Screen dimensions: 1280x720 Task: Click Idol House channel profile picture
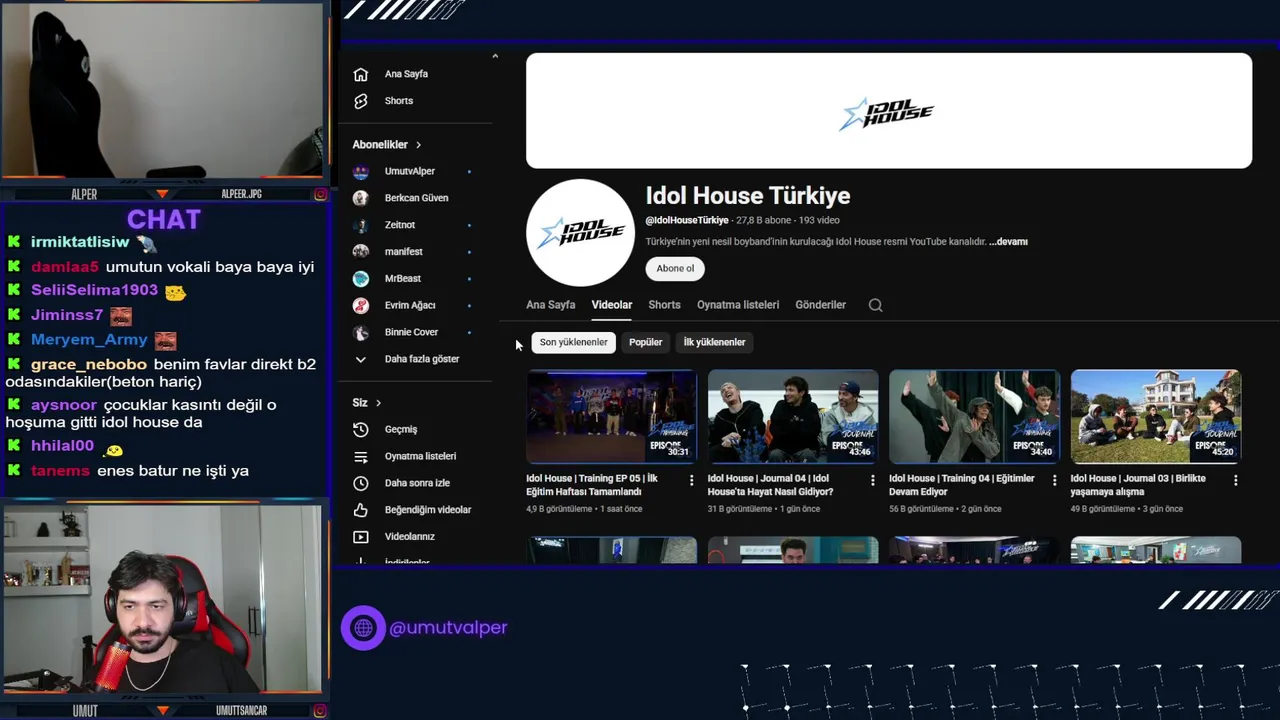(x=580, y=233)
